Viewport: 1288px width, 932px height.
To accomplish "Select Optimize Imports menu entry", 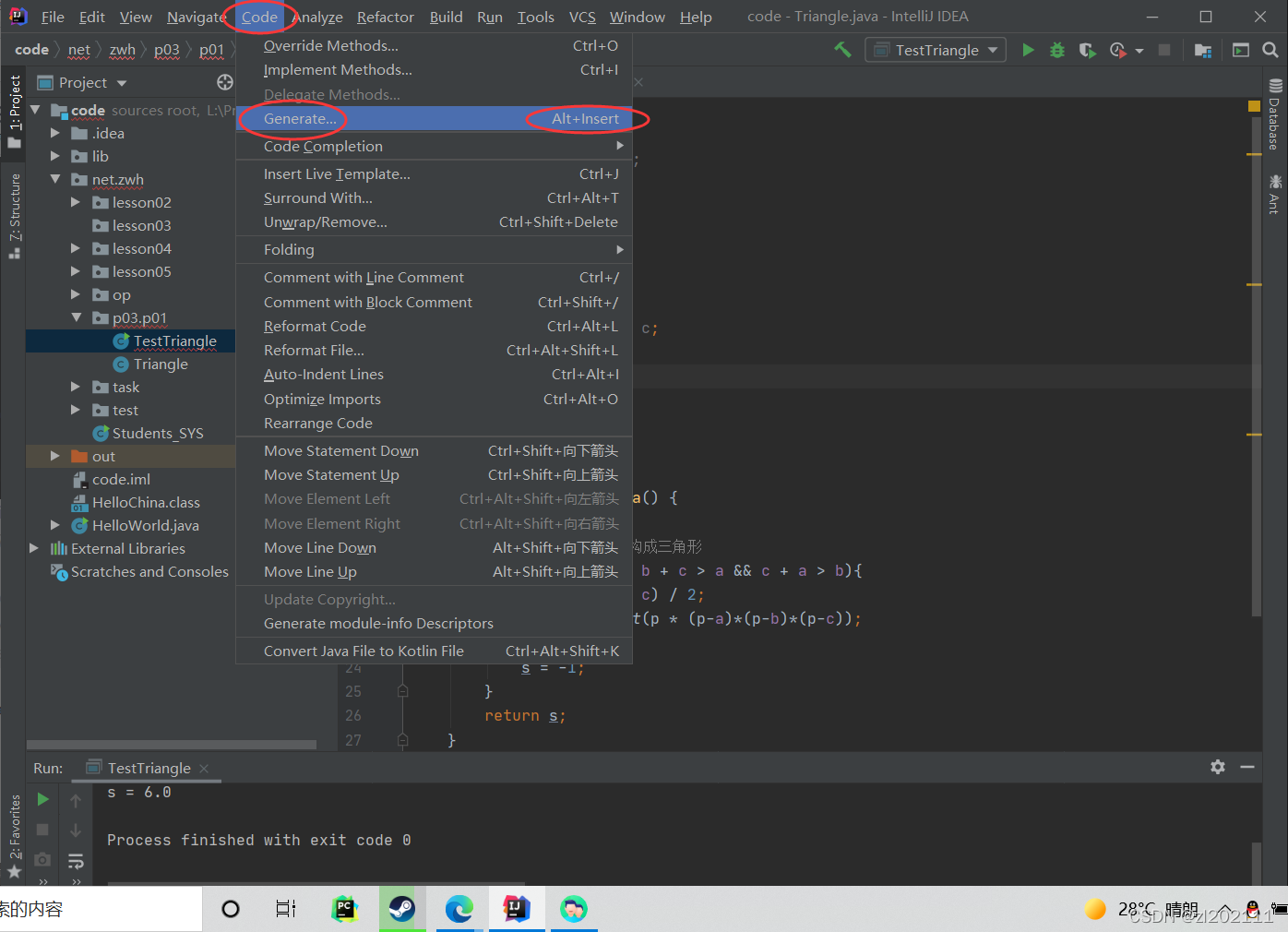I will [435, 399].
